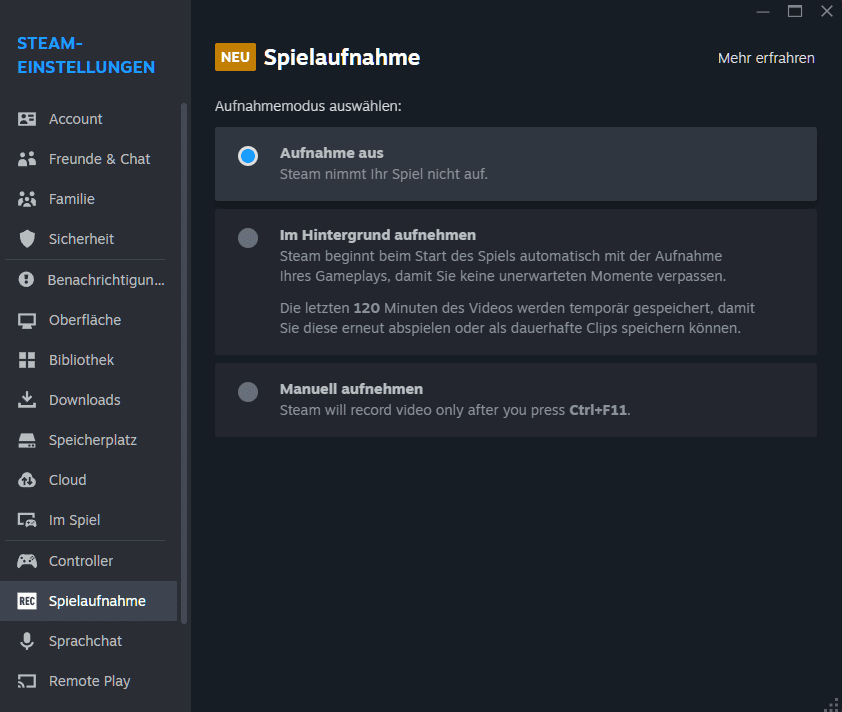Click the Freunde & Chat people icon
Screen dimensions: 842x712
[x=27, y=159]
